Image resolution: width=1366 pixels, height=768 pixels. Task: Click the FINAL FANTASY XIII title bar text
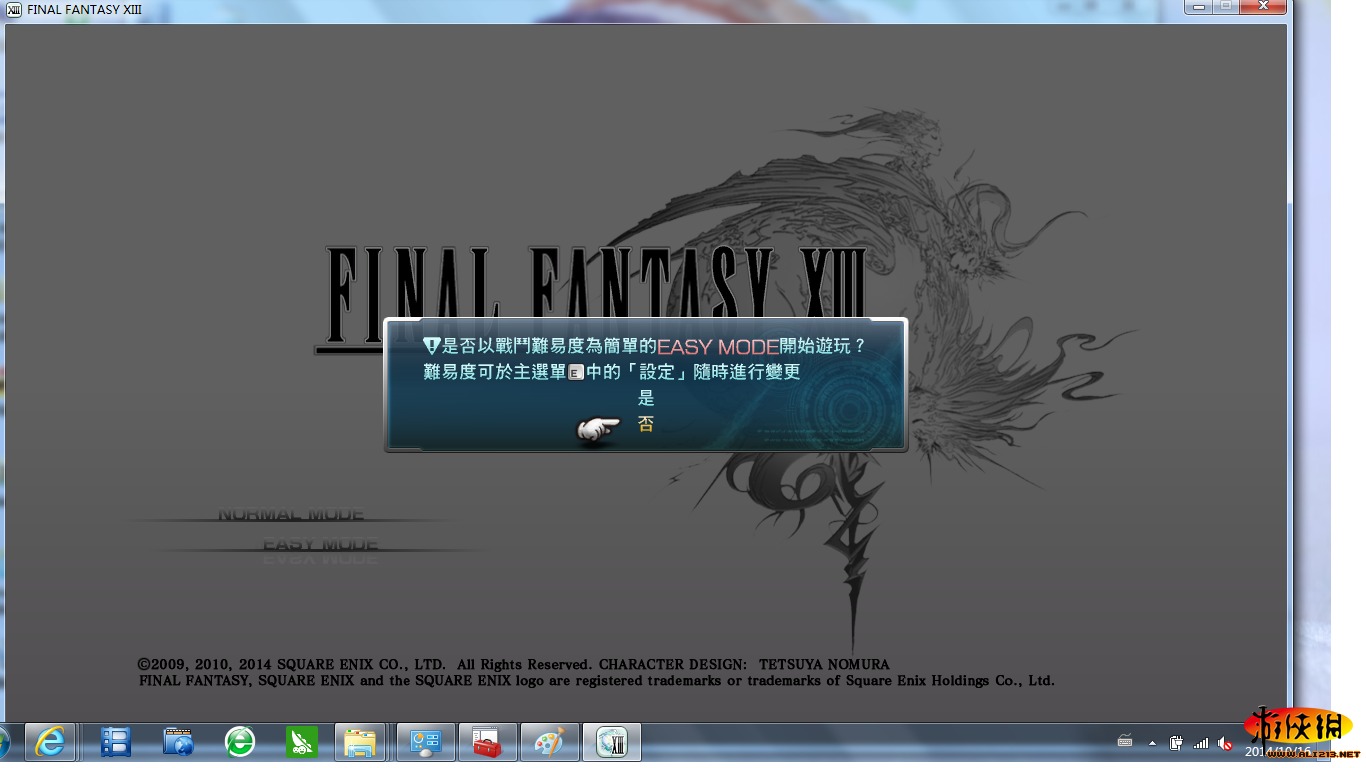click(x=84, y=10)
